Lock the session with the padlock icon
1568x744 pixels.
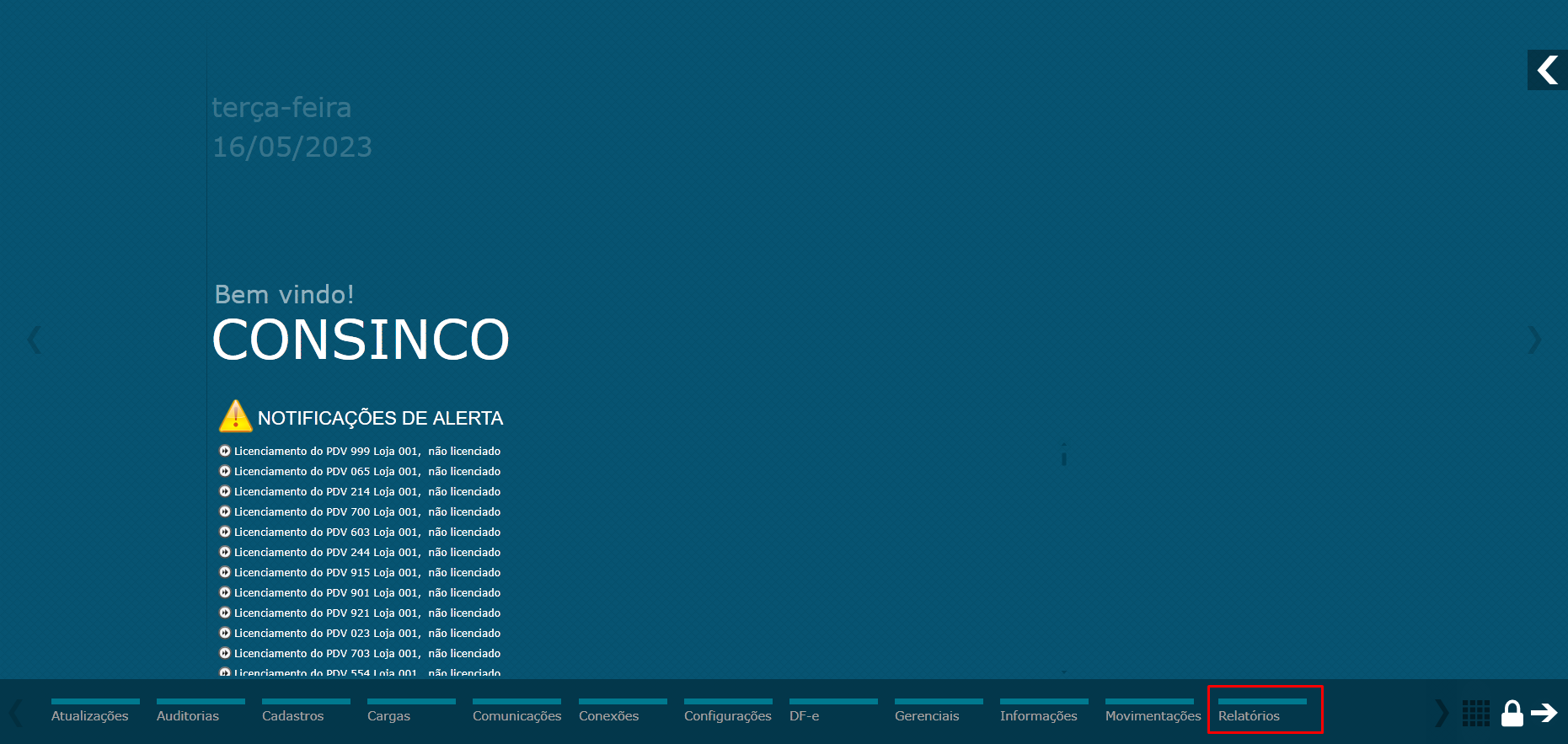pos(1512,713)
